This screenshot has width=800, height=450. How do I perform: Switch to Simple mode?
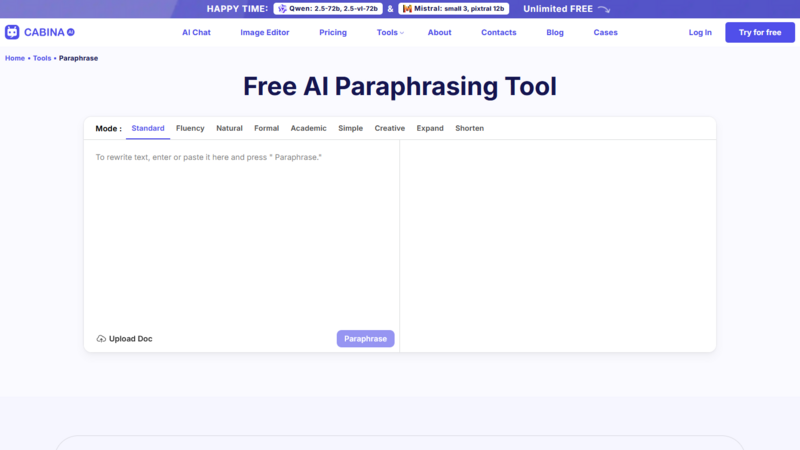[x=351, y=128]
